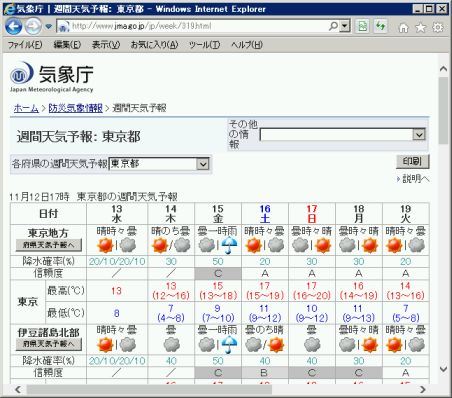452x398 pixels.
Task: Toggle the compatibility view page icon
Action: (x=363, y=26)
